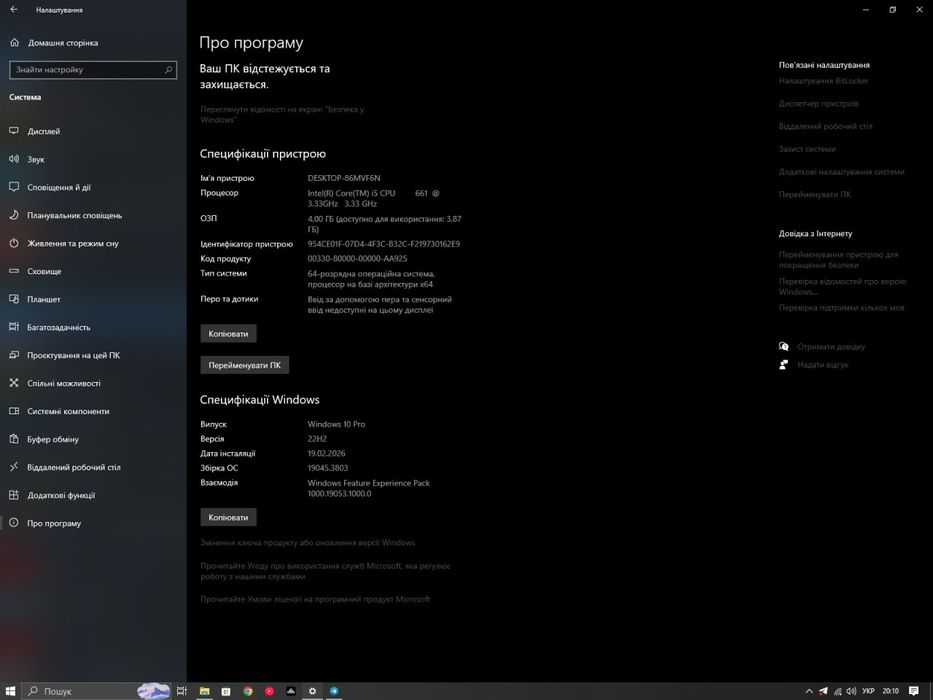Screen dimensions: 933x700
Task: Switch input language УКР
Action: coord(868,691)
